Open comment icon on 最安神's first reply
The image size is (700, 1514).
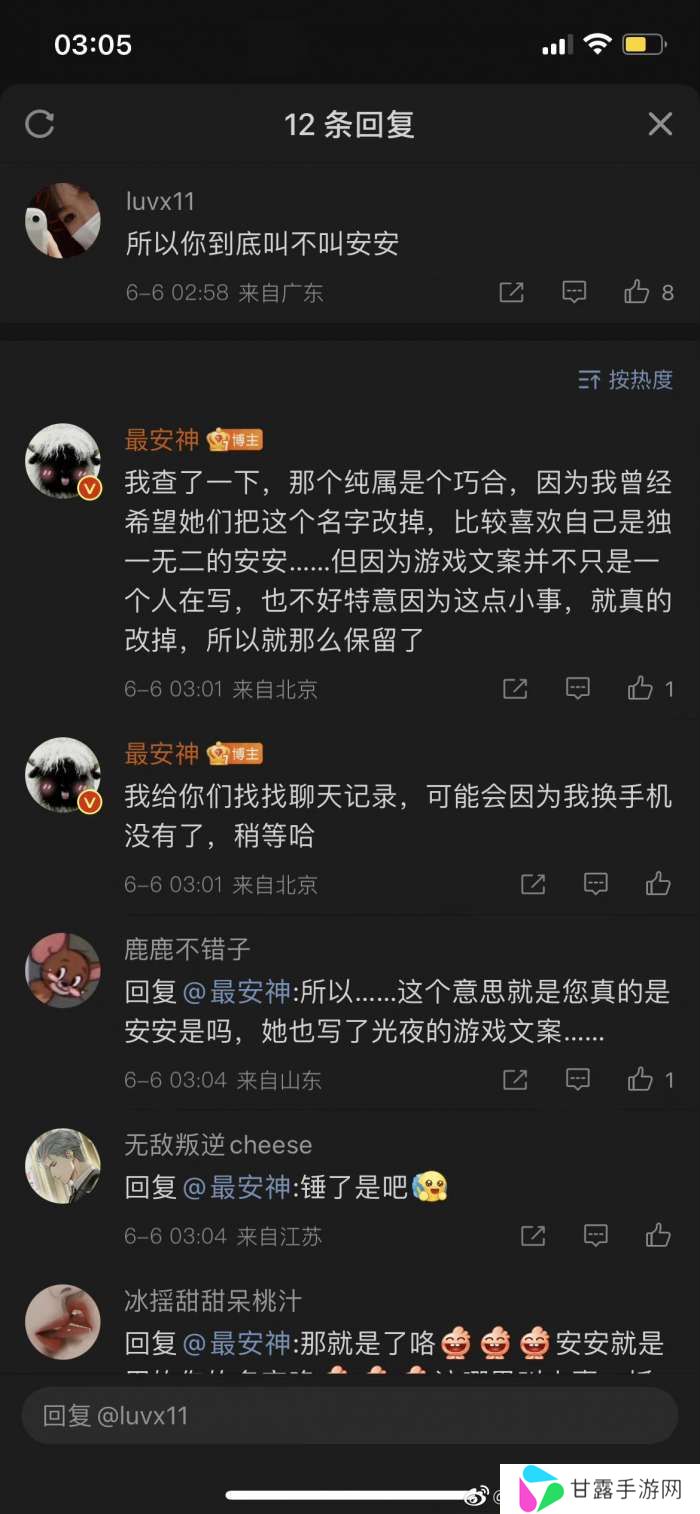(577, 688)
